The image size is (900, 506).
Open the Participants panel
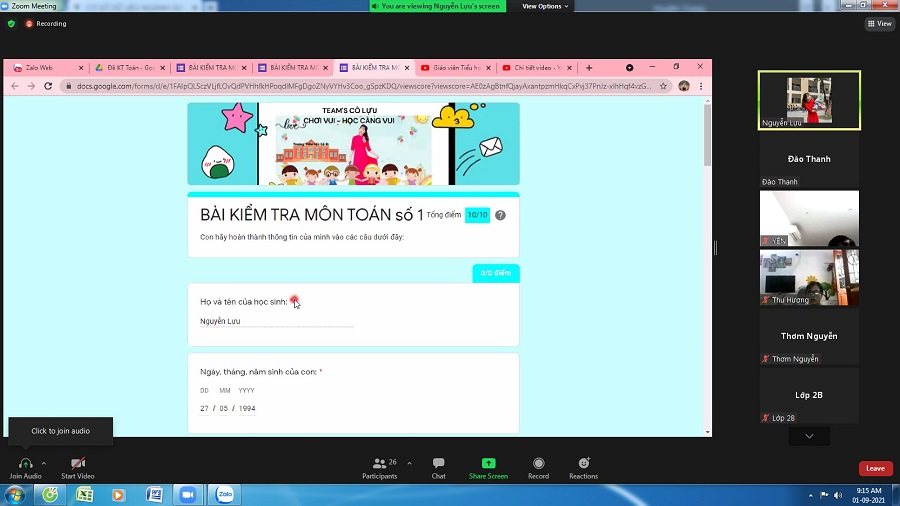click(379, 463)
